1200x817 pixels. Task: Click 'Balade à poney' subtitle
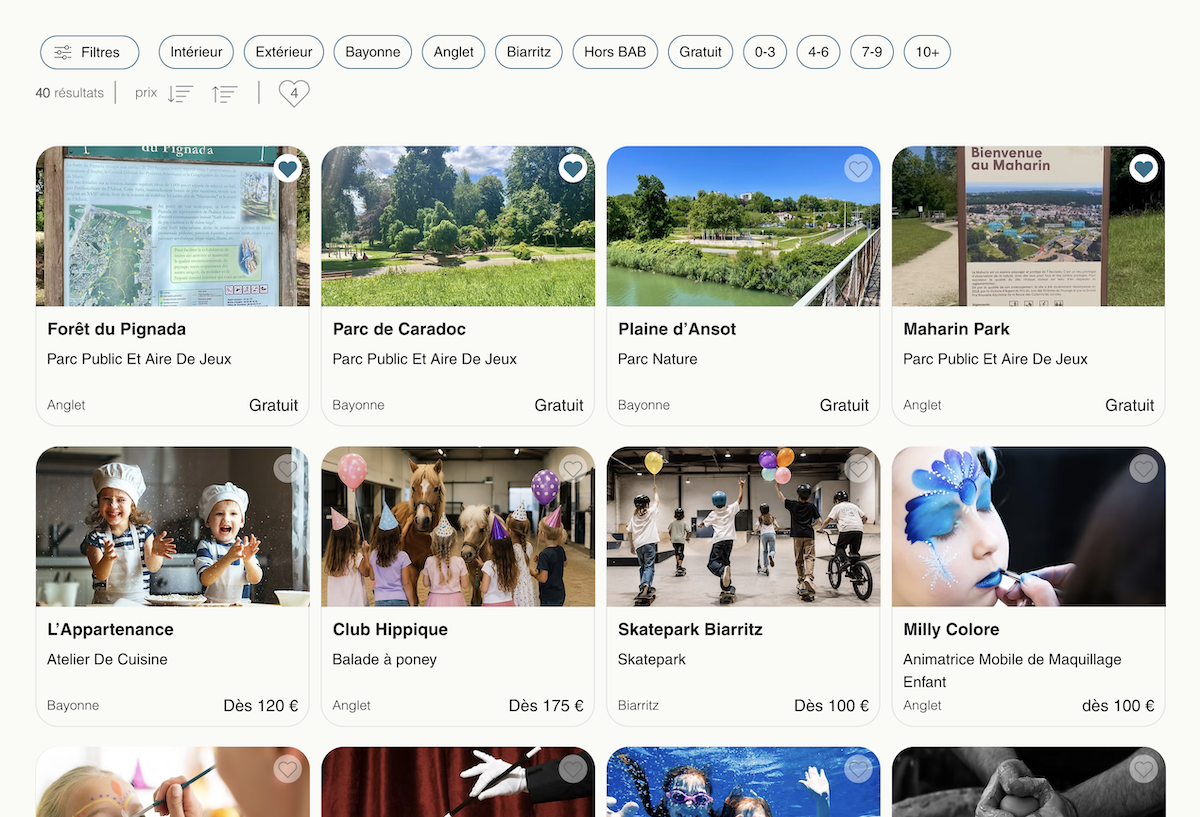point(385,659)
